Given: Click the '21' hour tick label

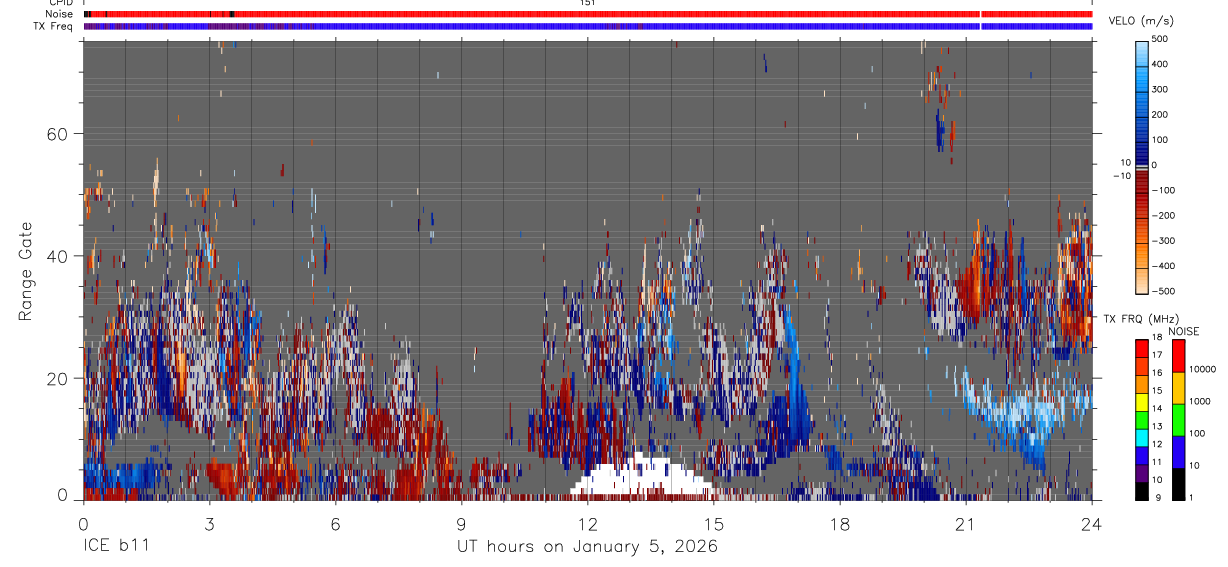Looking at the screenshot, I should tap(965, 523).
